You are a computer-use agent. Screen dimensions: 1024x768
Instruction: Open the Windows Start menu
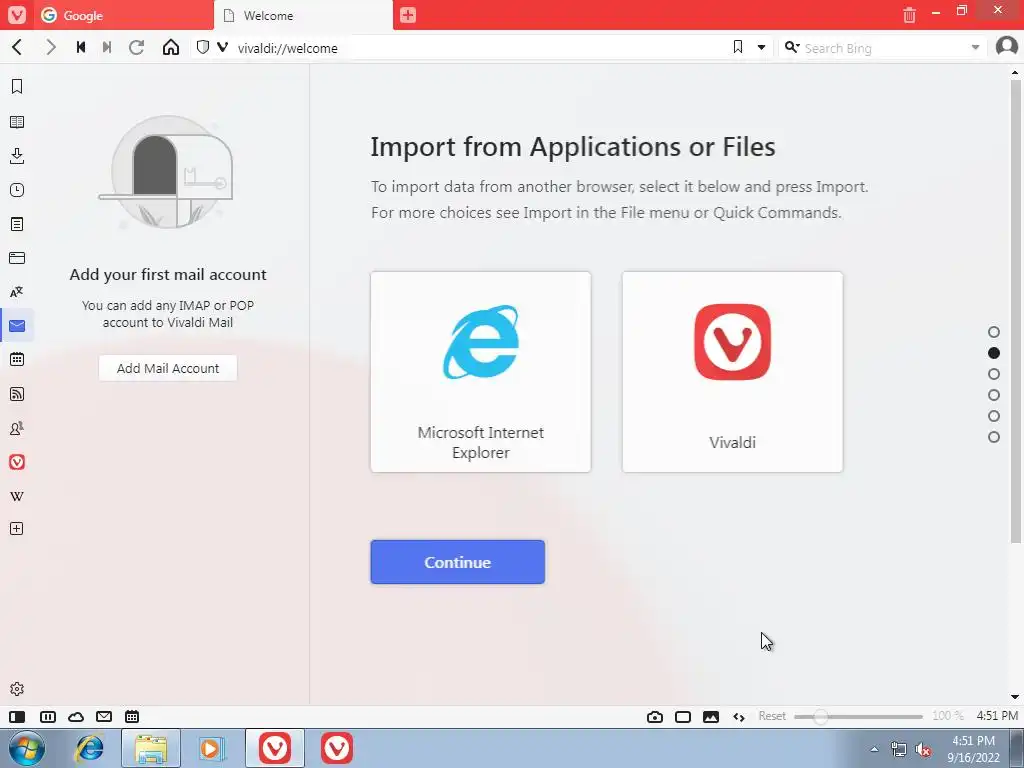(27, 748)
